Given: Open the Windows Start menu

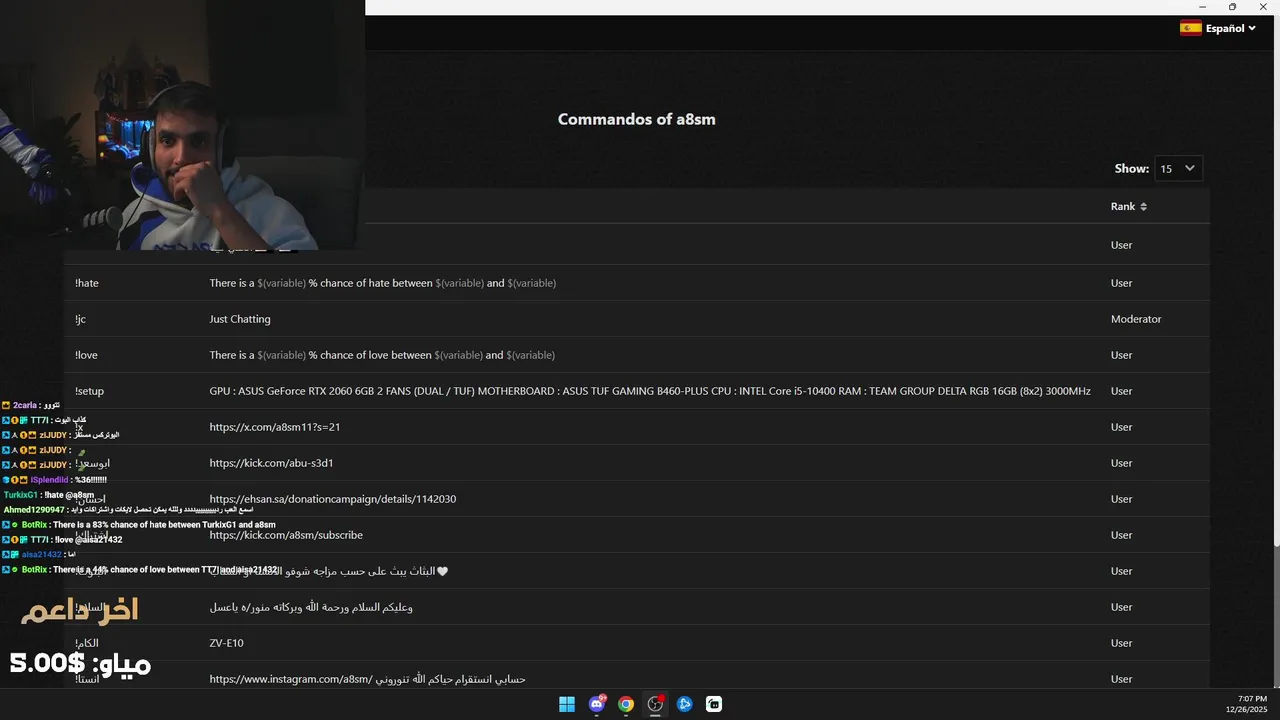Looking at the screenshot, I should point(567,704).
